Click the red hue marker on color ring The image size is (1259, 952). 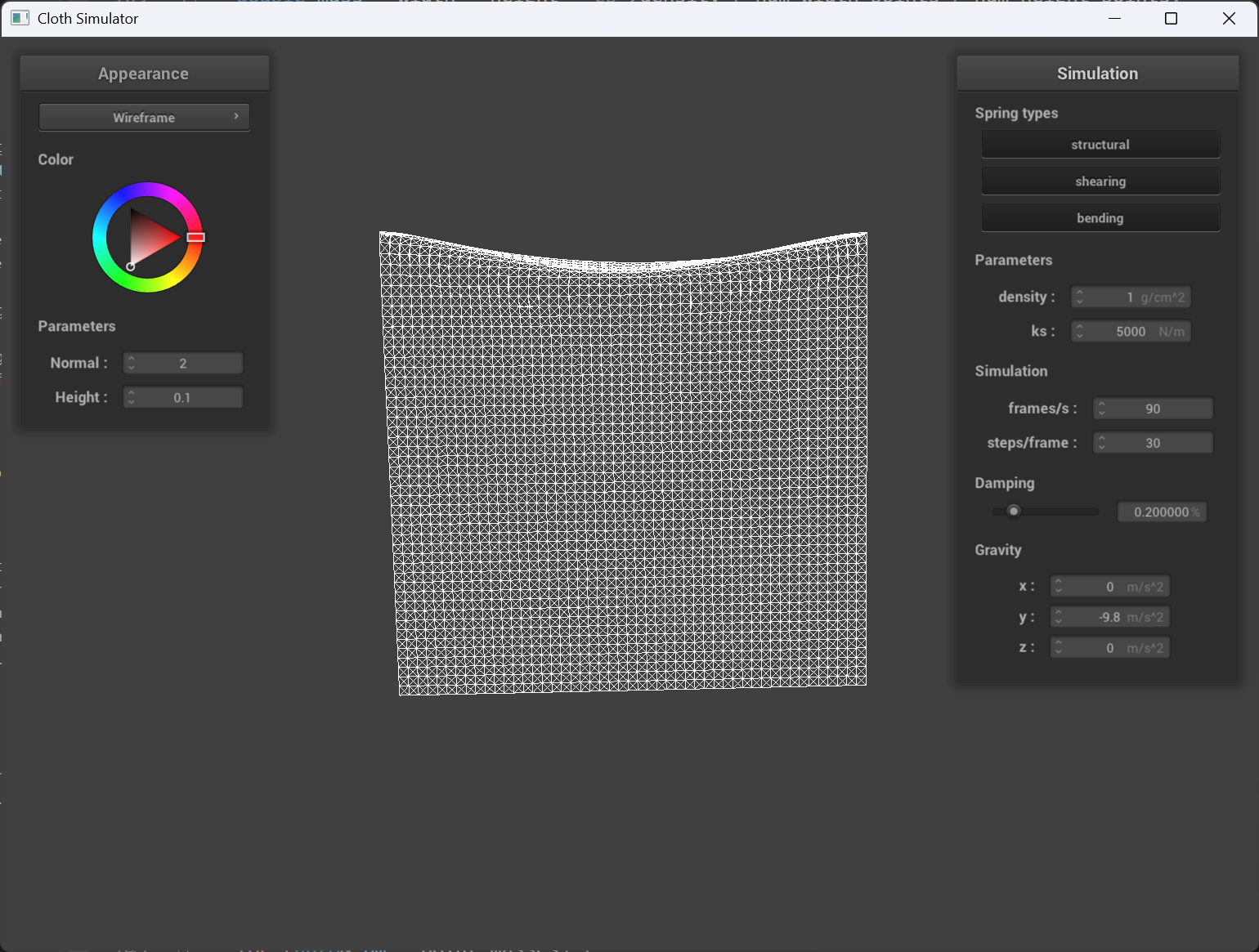coord(195,237)
